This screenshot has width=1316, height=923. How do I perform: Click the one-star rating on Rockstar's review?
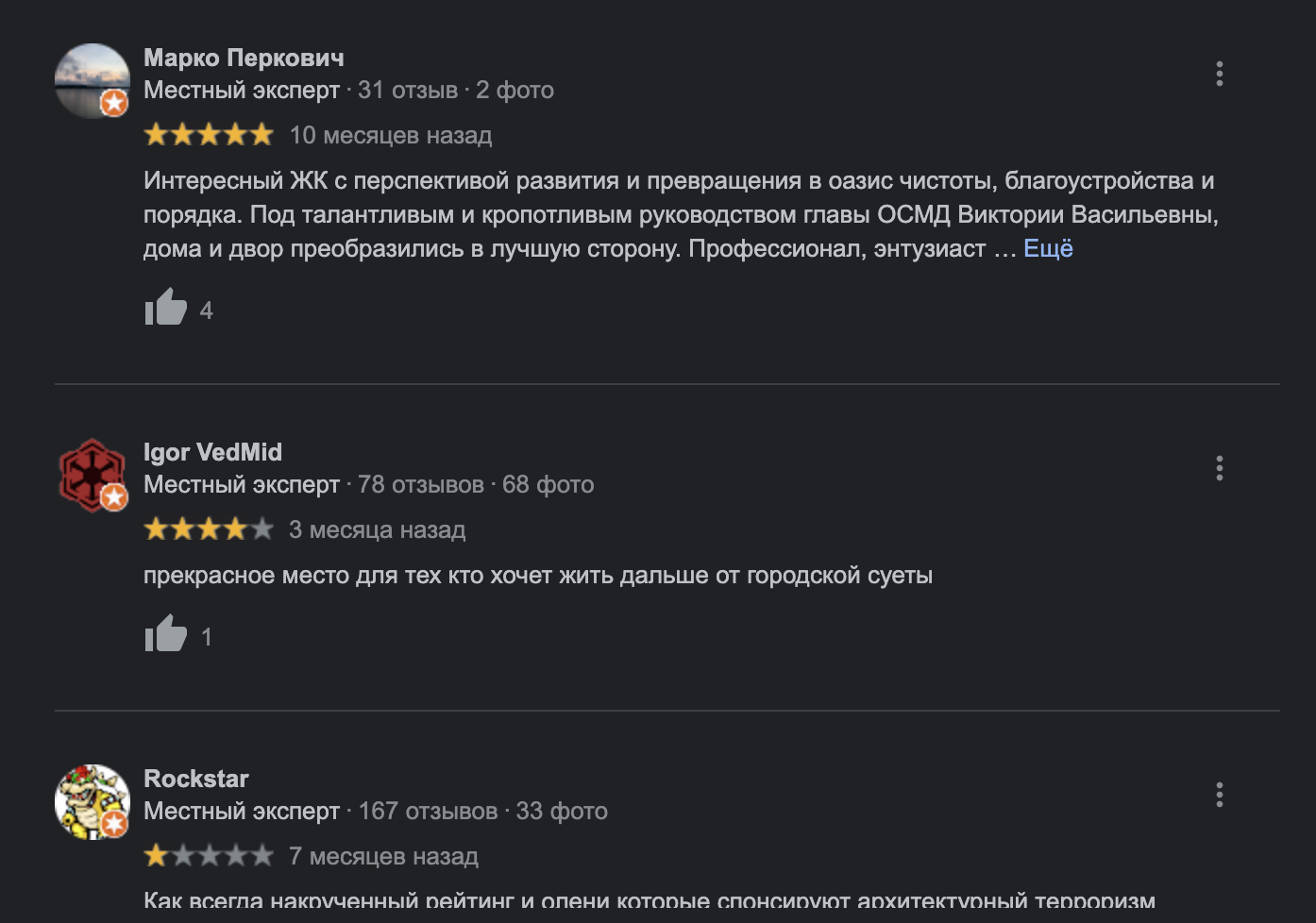[x=209, y=856]
